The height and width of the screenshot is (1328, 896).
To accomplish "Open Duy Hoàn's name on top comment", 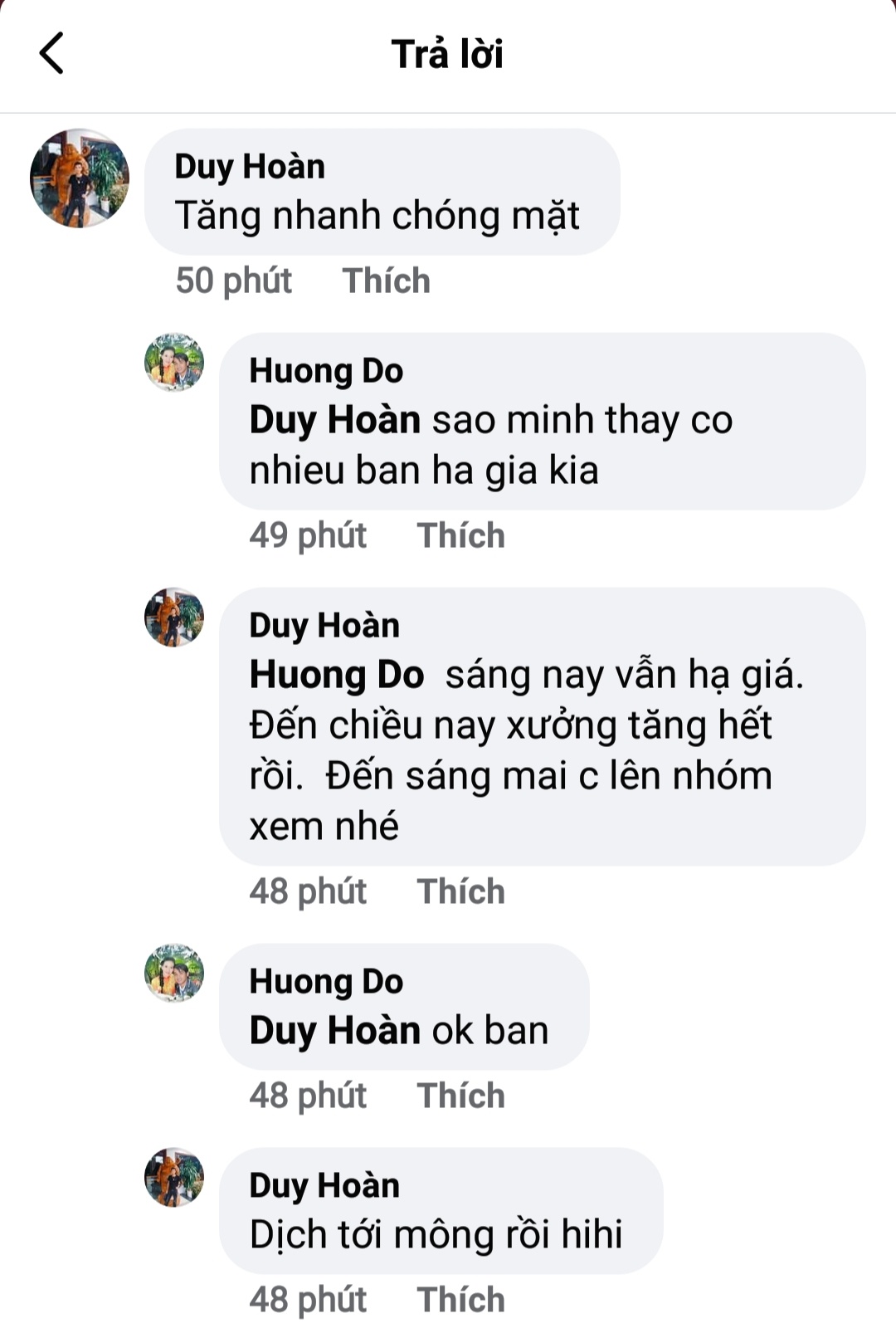I will [x=250, y=167].
